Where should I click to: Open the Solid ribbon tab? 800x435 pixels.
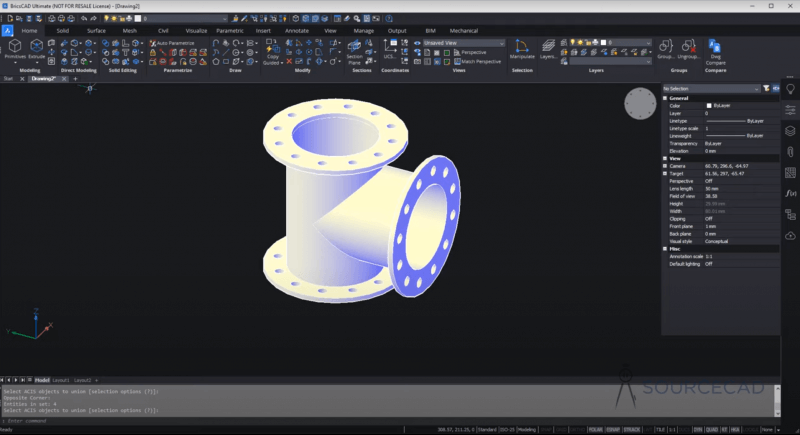[x=63, y=31]
